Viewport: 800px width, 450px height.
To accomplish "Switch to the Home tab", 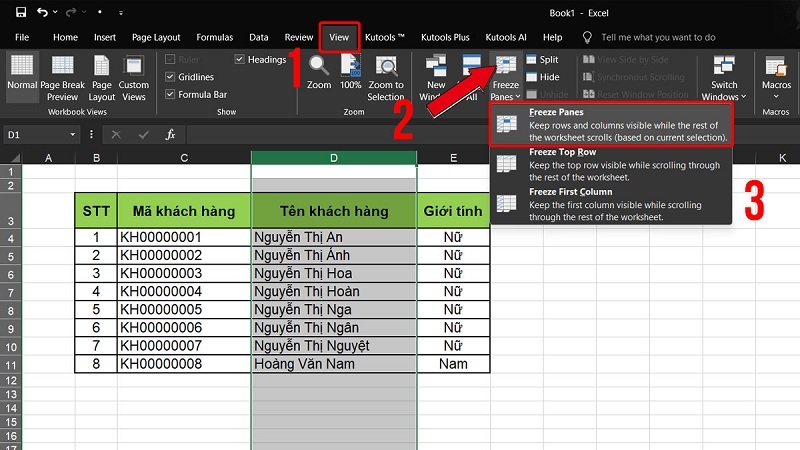I will pyautogui.click(x=65, y=37).
